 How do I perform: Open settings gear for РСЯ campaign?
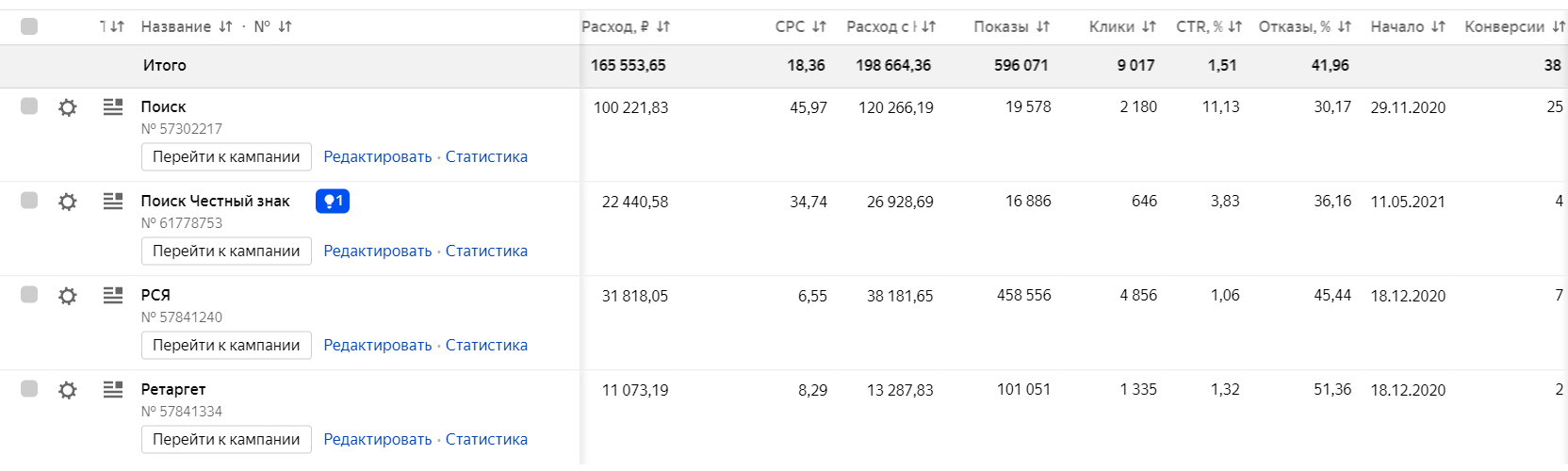pyautogui.click(x=68, y=296)
